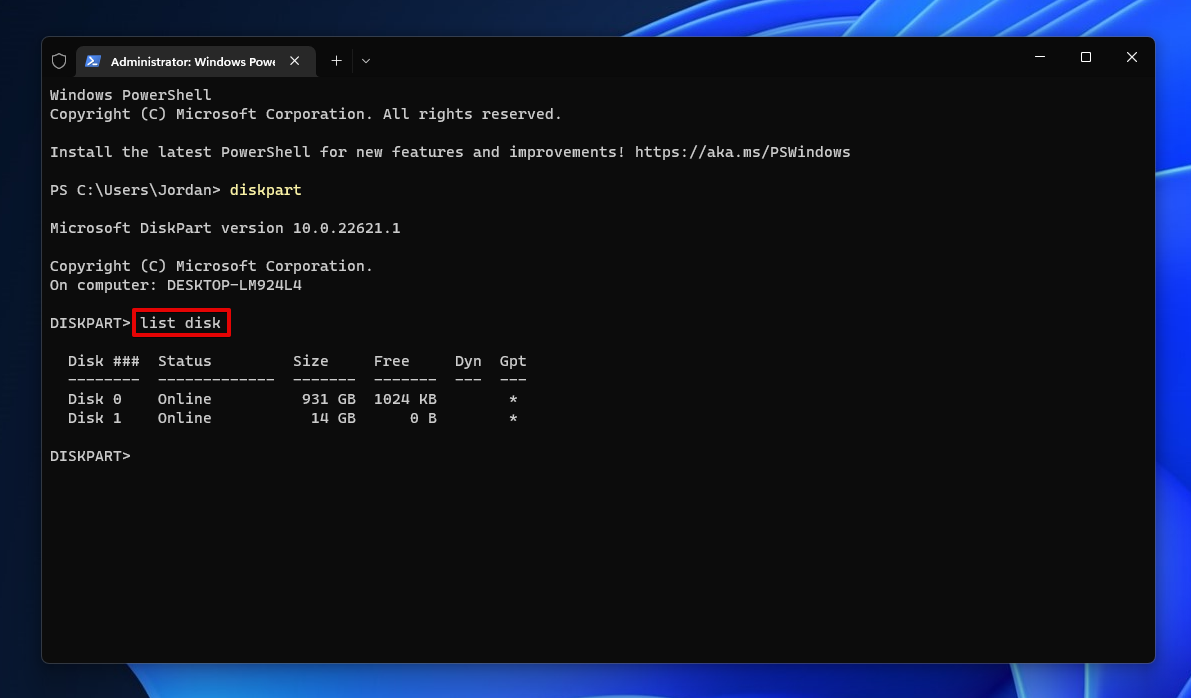The width and height of the screenshot is (1191, 698).
Task: Click the shield icon beside the tab
Action: click(59, 61)
